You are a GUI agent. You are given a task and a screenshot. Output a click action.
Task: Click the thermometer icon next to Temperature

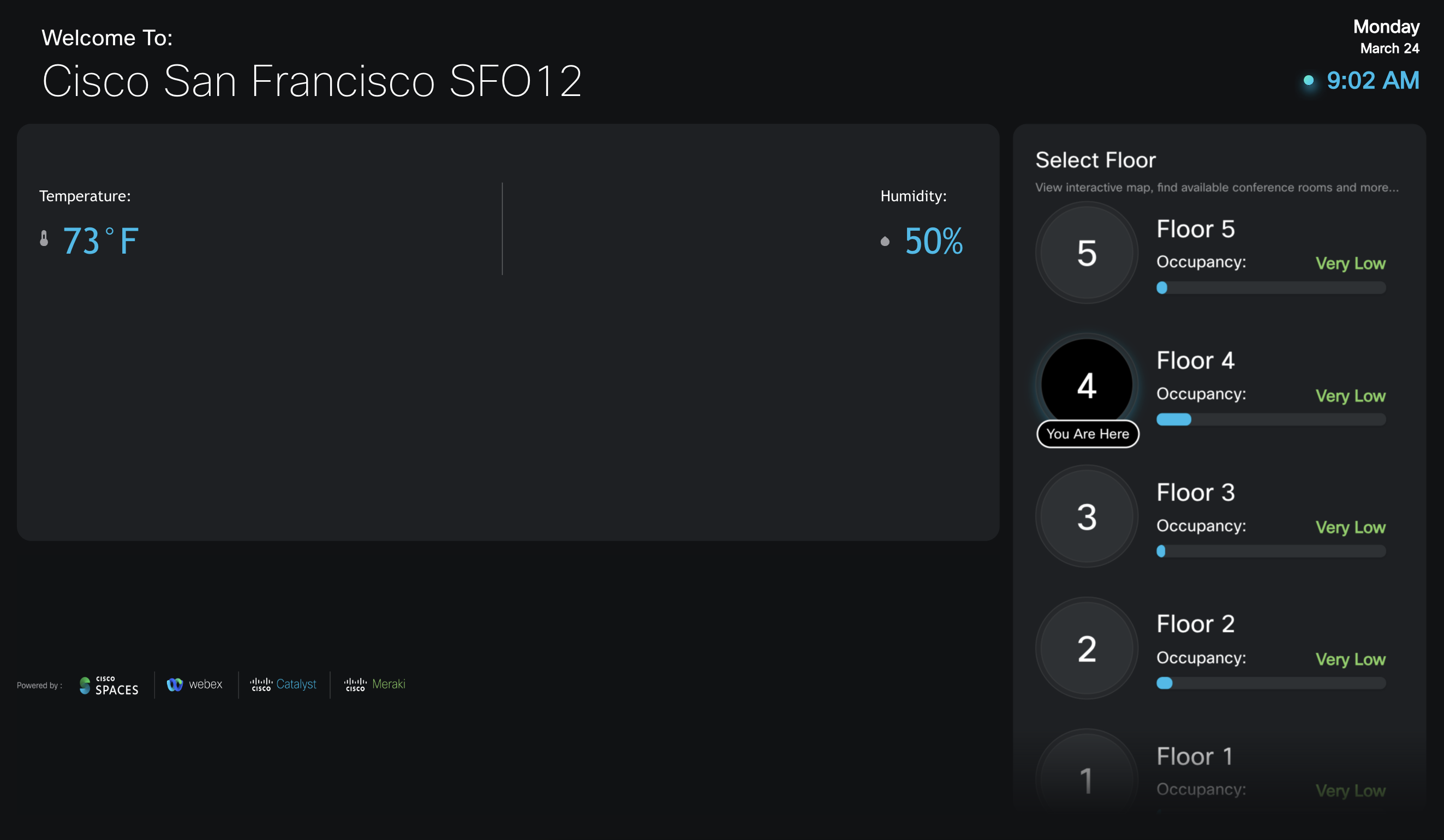coord(44,239)
